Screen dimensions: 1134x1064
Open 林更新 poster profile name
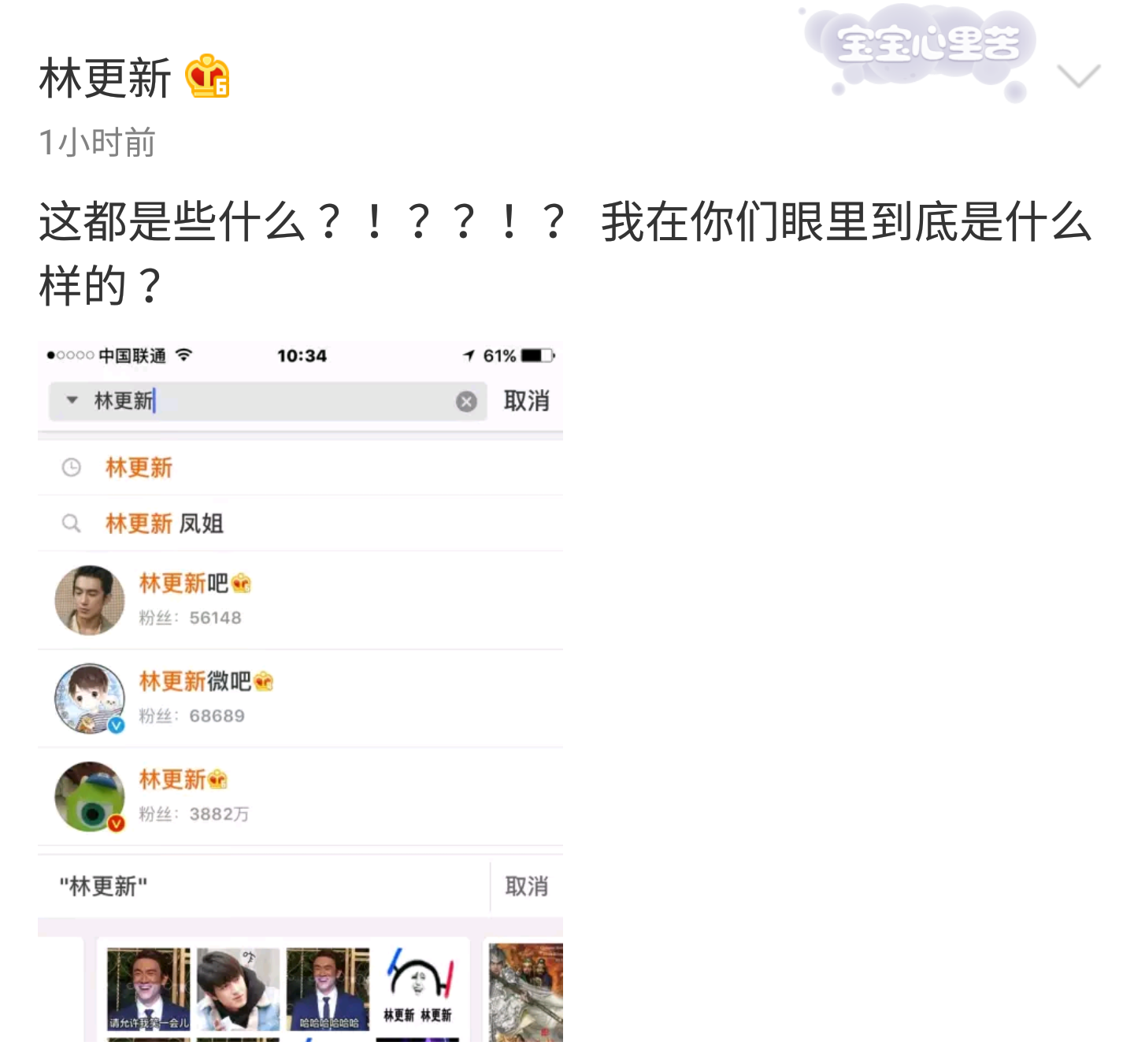pyautogui.click(x=105, y=78)
